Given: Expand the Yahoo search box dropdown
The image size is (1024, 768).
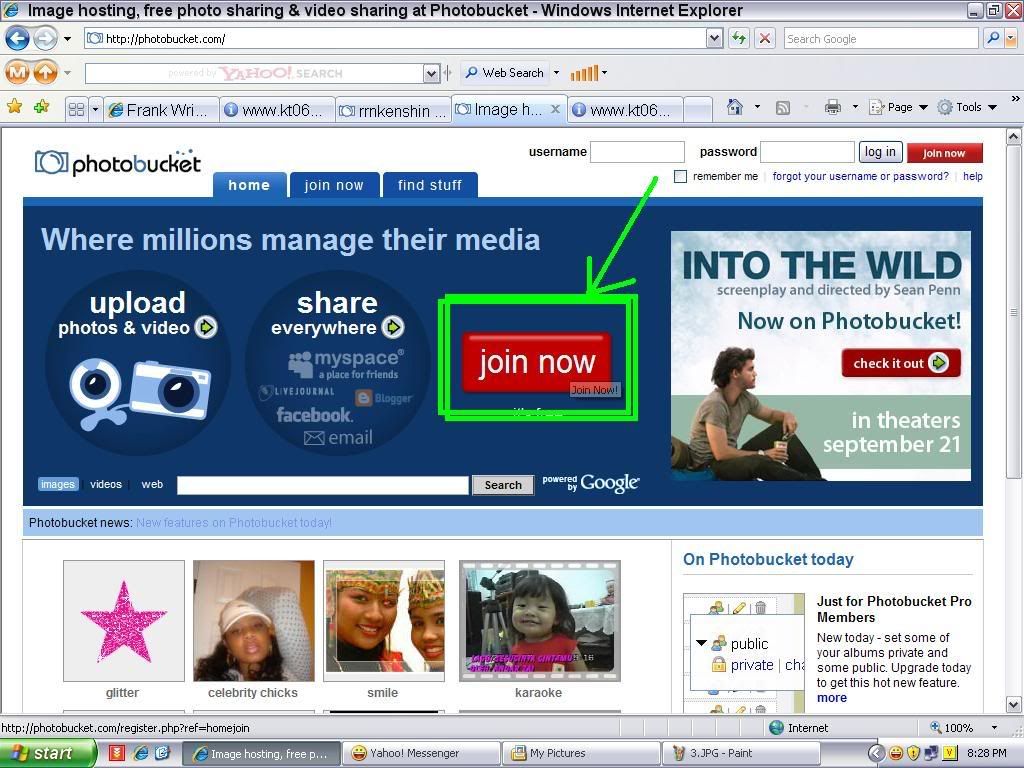Looking at the screenshot, I should 431,73.
